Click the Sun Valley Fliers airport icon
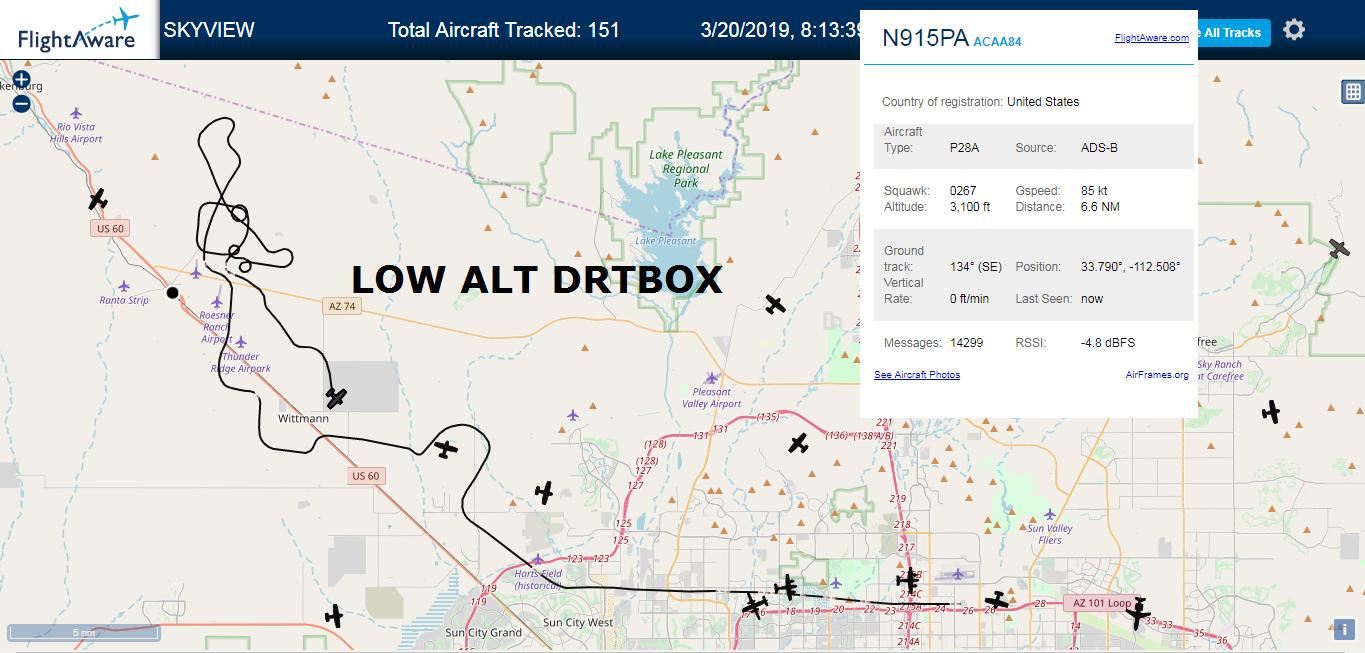The width and height of the screenshot is (1365, 653). pyautogui.click(x=1049, y=513)
